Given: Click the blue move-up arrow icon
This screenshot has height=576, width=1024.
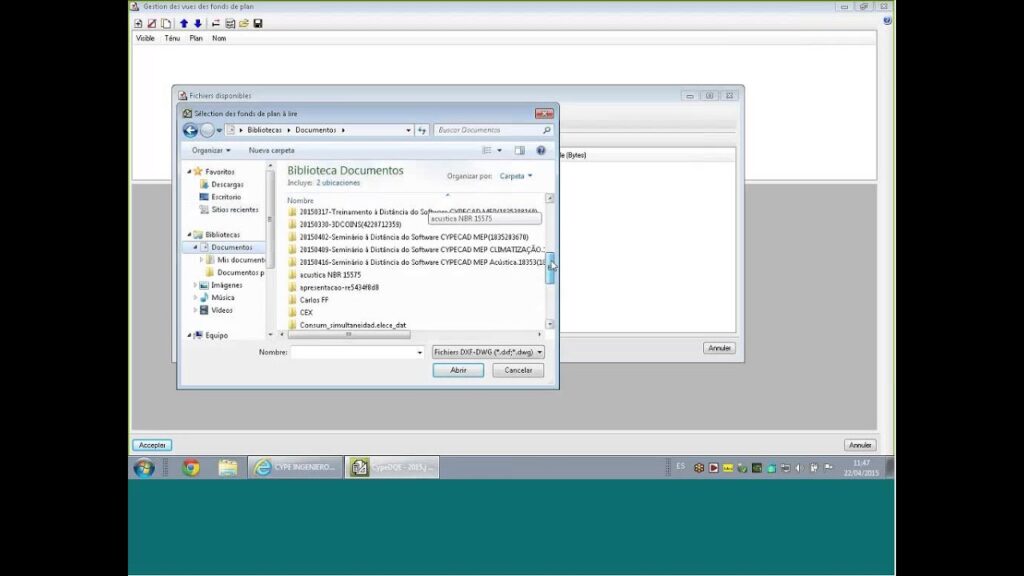Looking at the screenshot, I should tap(184, 23).
